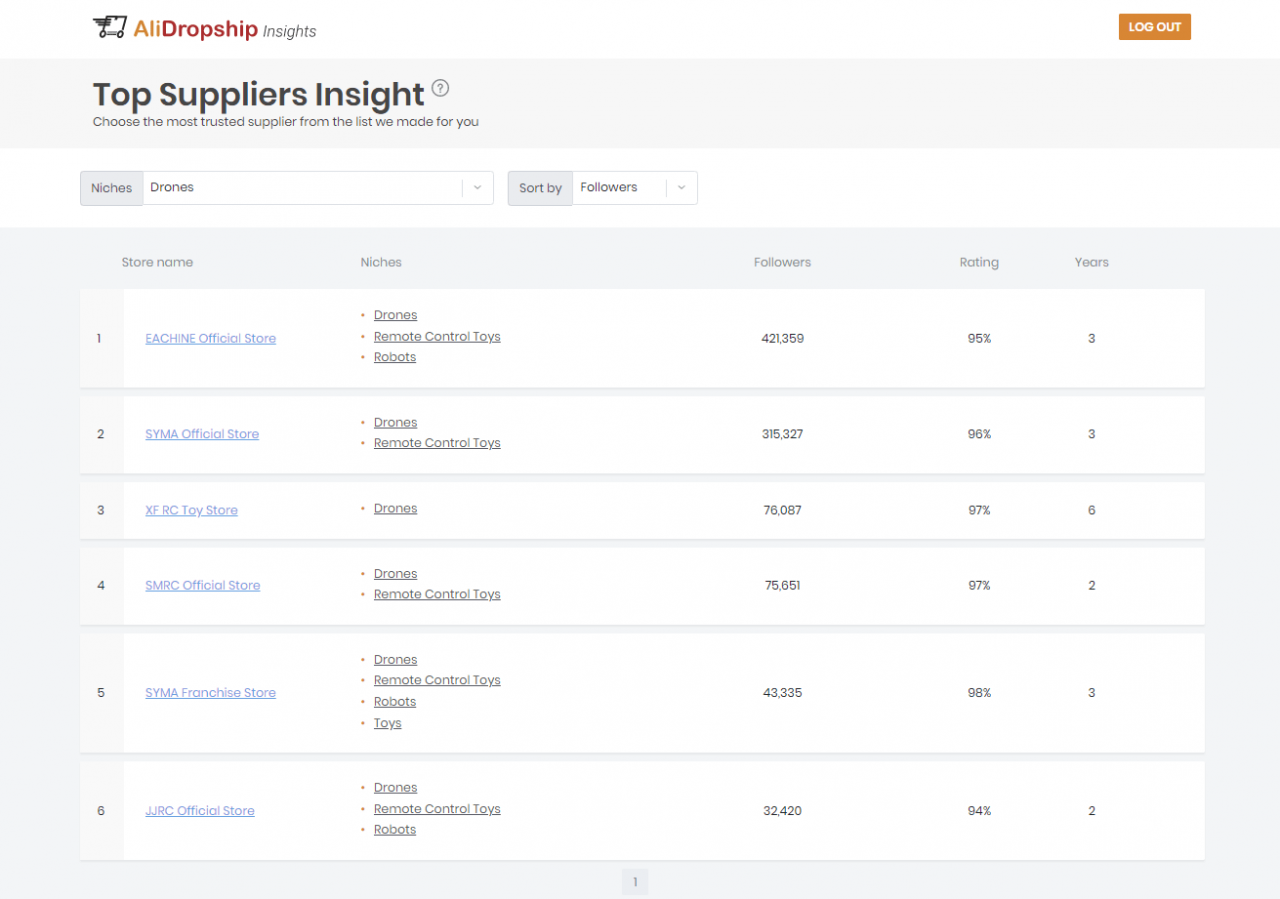Click the orange LOG OUT button
1280x899 pixels.
tap(1154, 27)
